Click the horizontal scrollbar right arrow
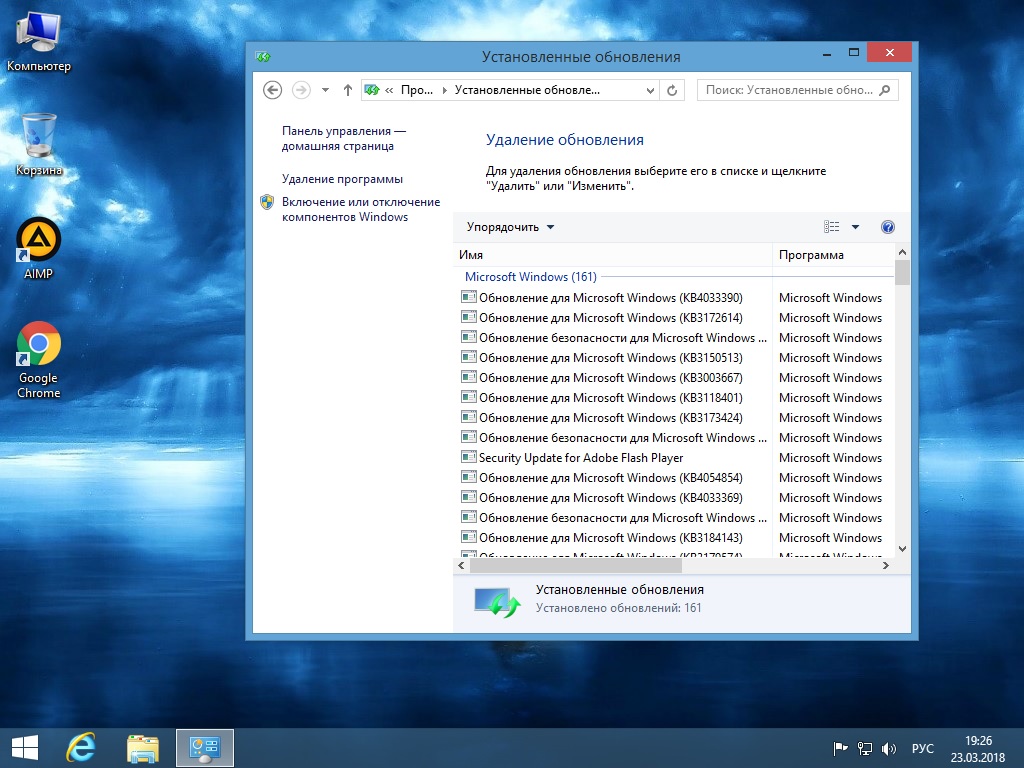1024x768 pixels. pos(885,566)
